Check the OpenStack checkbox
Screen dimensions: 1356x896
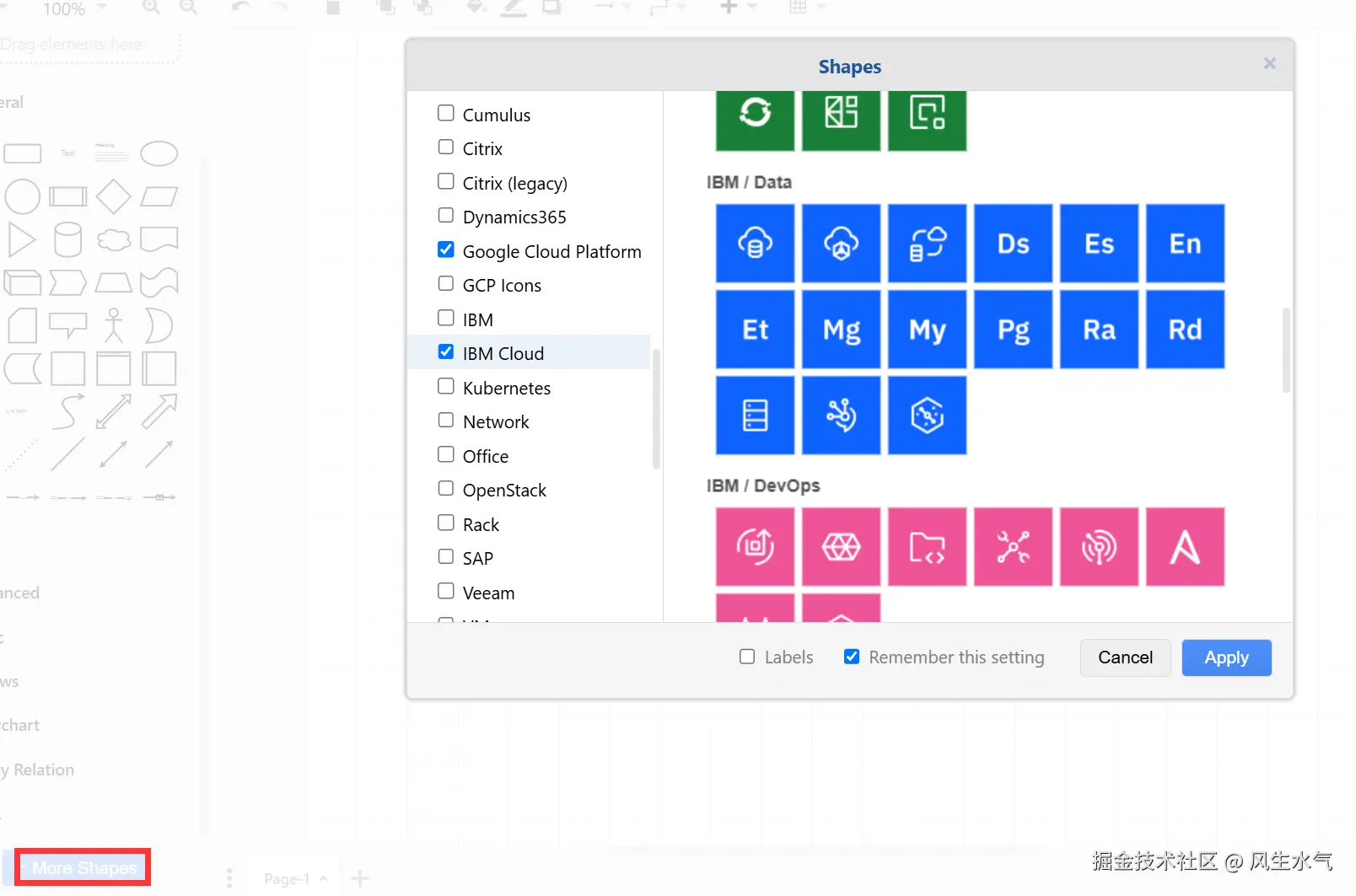446,488
